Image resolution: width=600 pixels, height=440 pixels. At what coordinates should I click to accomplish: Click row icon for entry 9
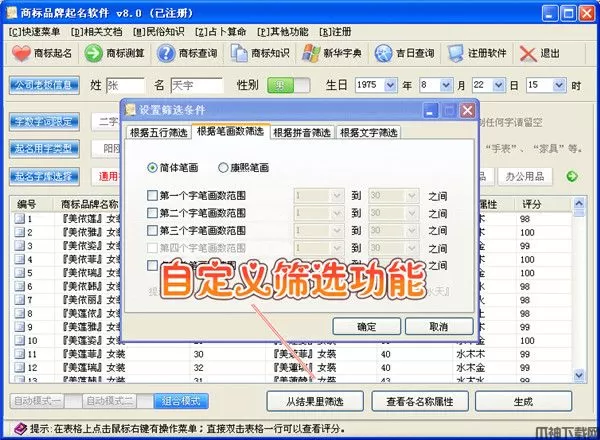point(20,327)
